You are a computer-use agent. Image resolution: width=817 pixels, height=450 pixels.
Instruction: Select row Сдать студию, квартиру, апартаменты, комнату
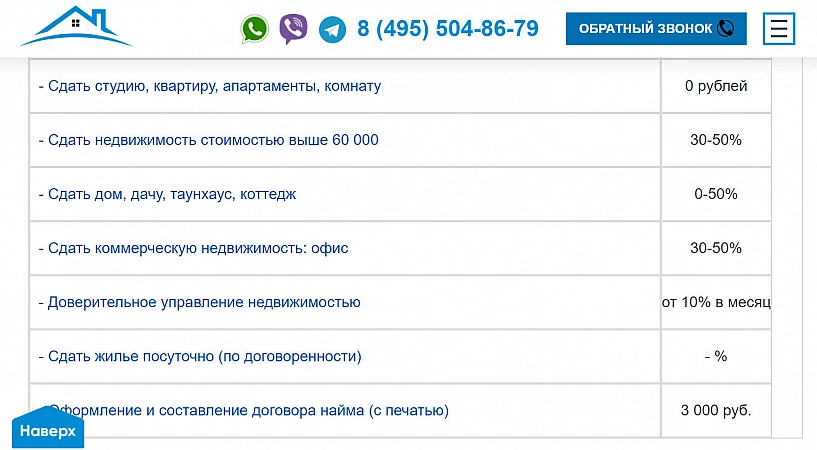(210, 86)
